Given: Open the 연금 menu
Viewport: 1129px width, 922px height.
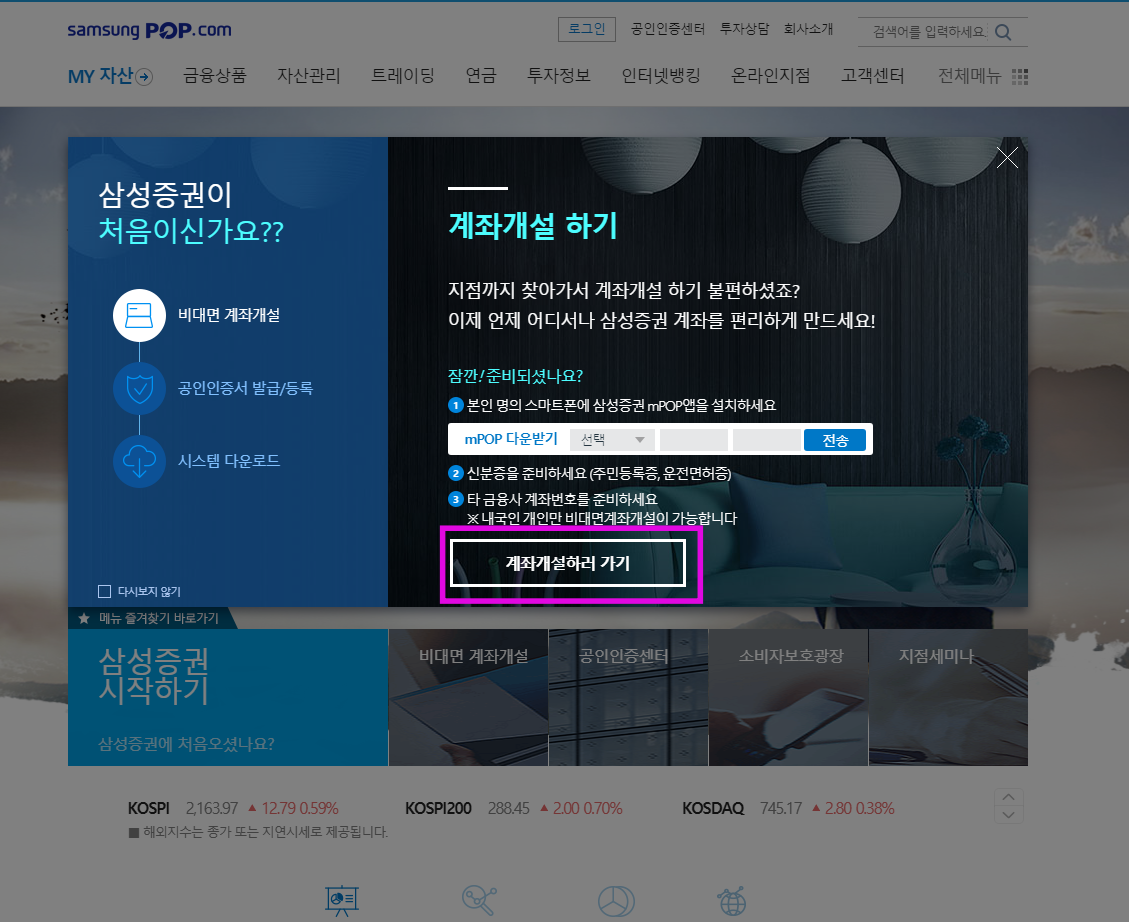Looking at the screenshot, I should click(481, 76).
